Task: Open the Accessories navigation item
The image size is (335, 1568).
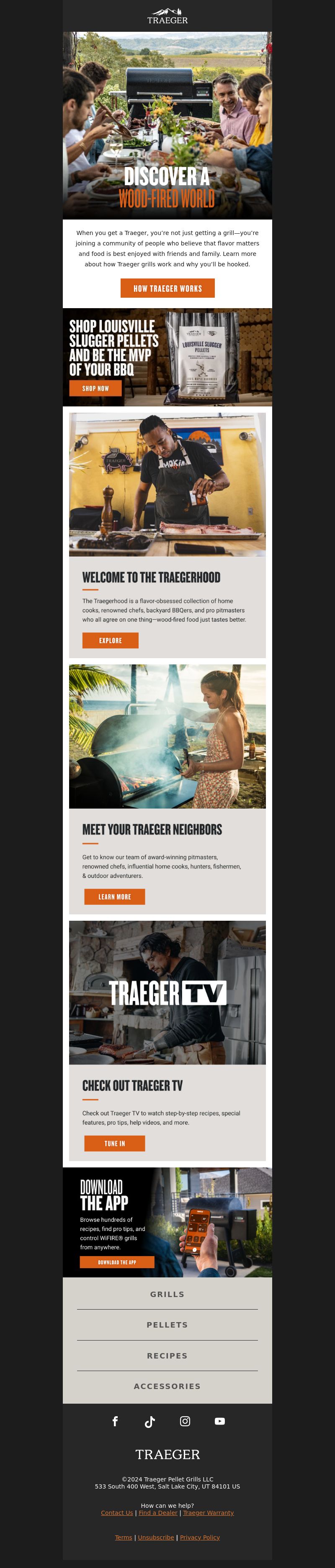Action: click(167, 1387)
